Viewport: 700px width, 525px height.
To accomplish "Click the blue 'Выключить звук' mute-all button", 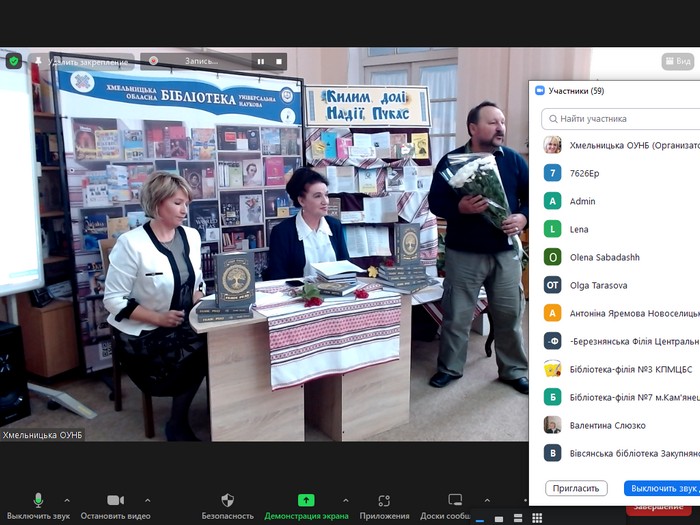I will [662, 488].
